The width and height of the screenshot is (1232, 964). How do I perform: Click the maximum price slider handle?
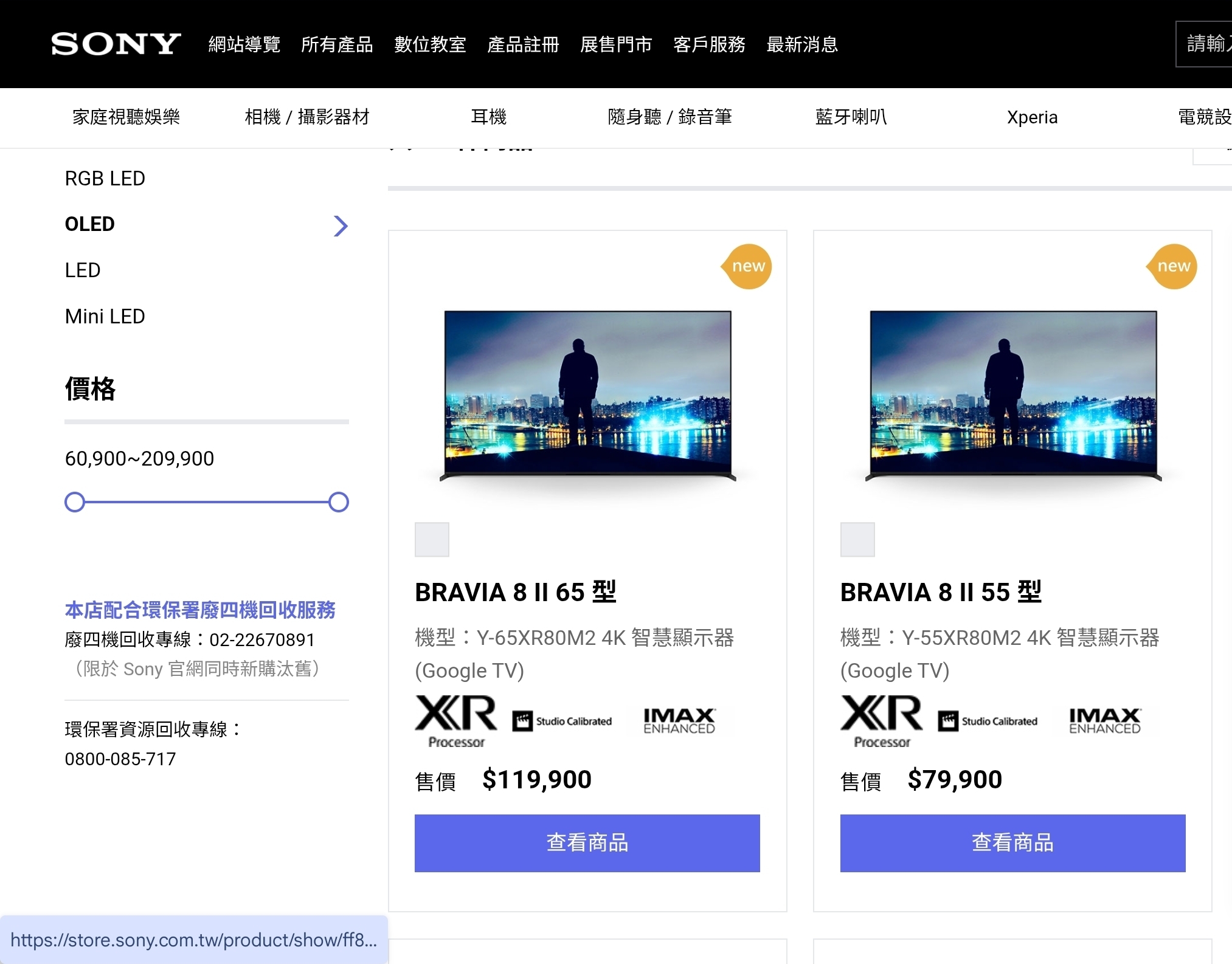tap(339, 502)
